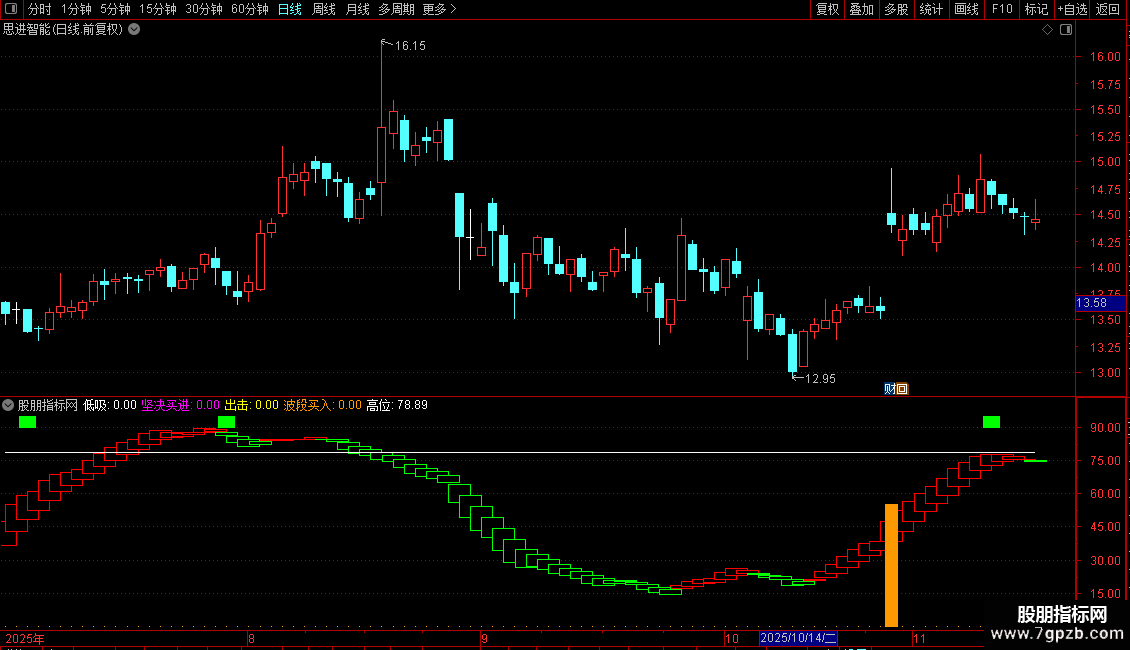Click the 2025/10/14 date label
The image size is (1130, 650).
[x=798, y=638]
